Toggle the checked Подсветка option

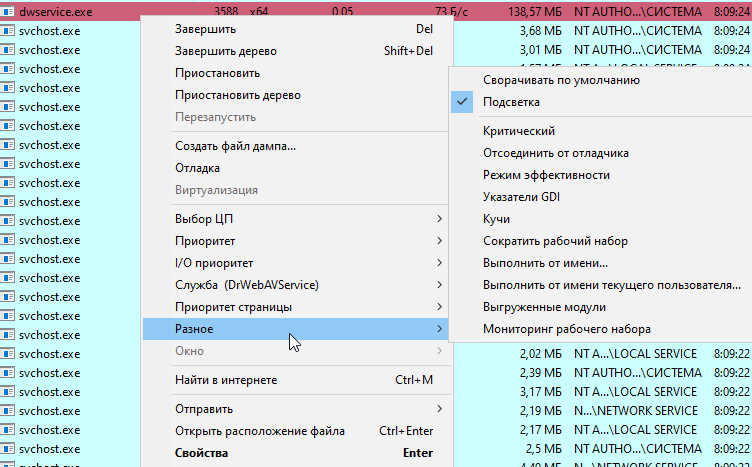click(511, 102)
